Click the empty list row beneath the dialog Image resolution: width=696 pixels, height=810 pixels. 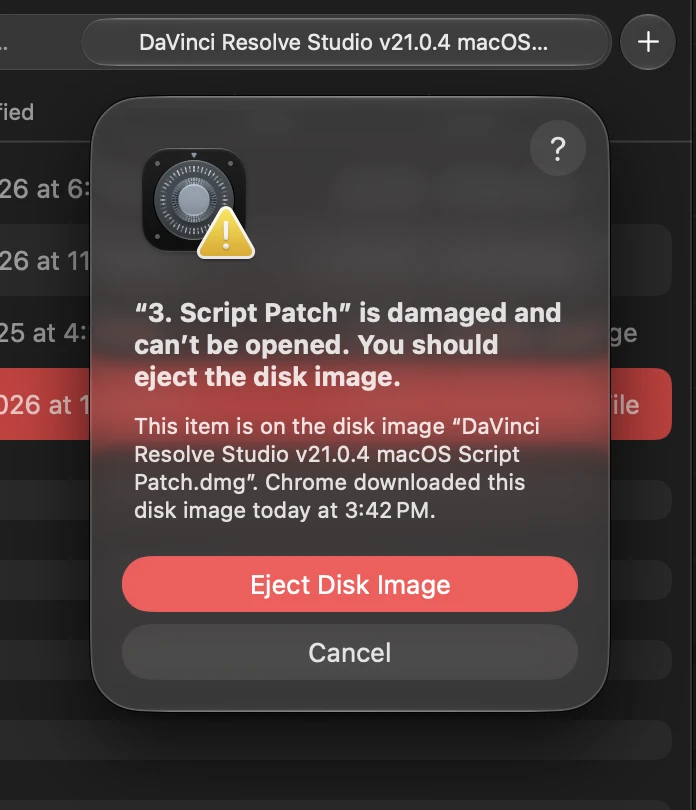[x=336, y=739]
